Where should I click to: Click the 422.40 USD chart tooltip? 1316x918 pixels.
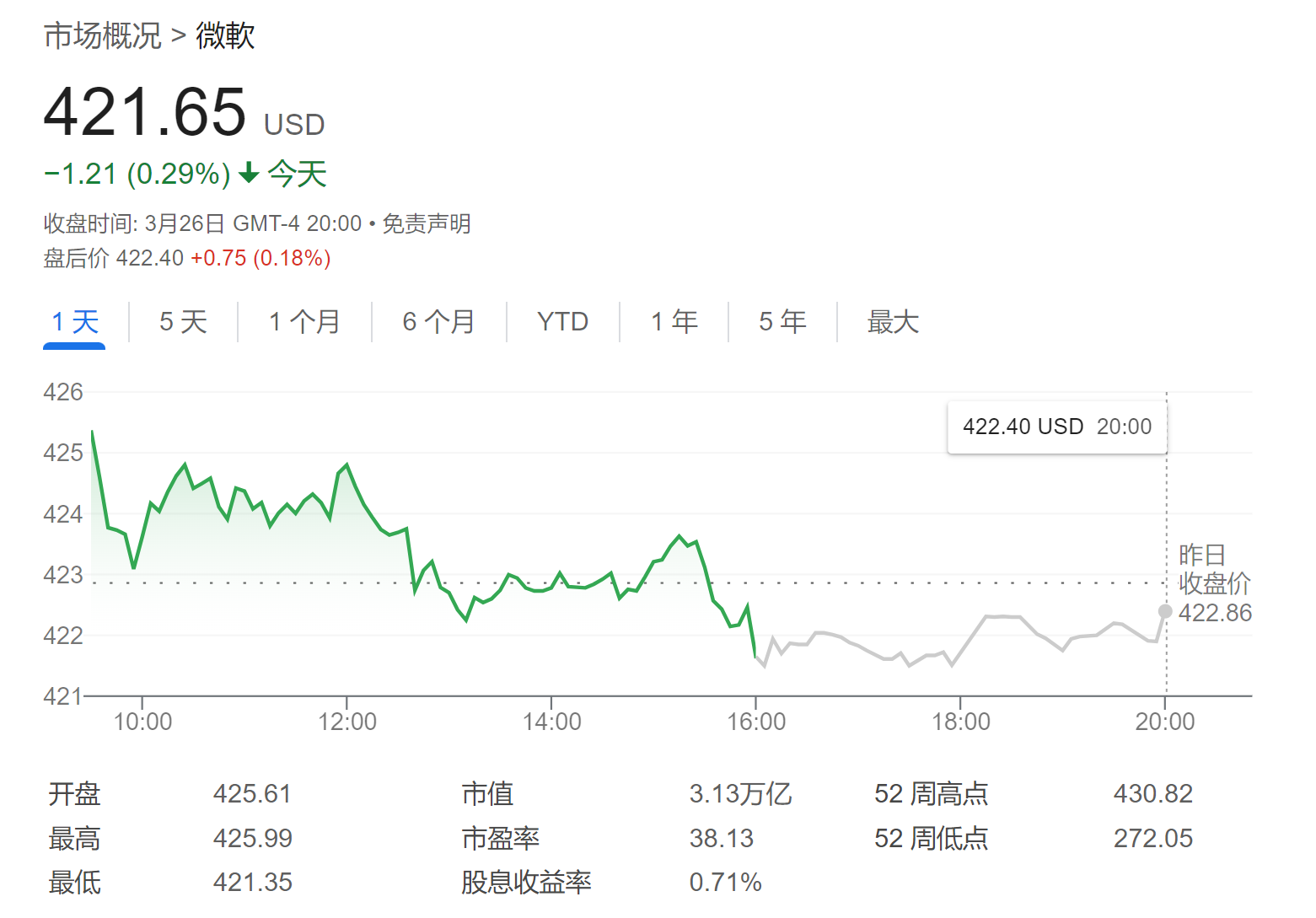[x=1056, y=427]
